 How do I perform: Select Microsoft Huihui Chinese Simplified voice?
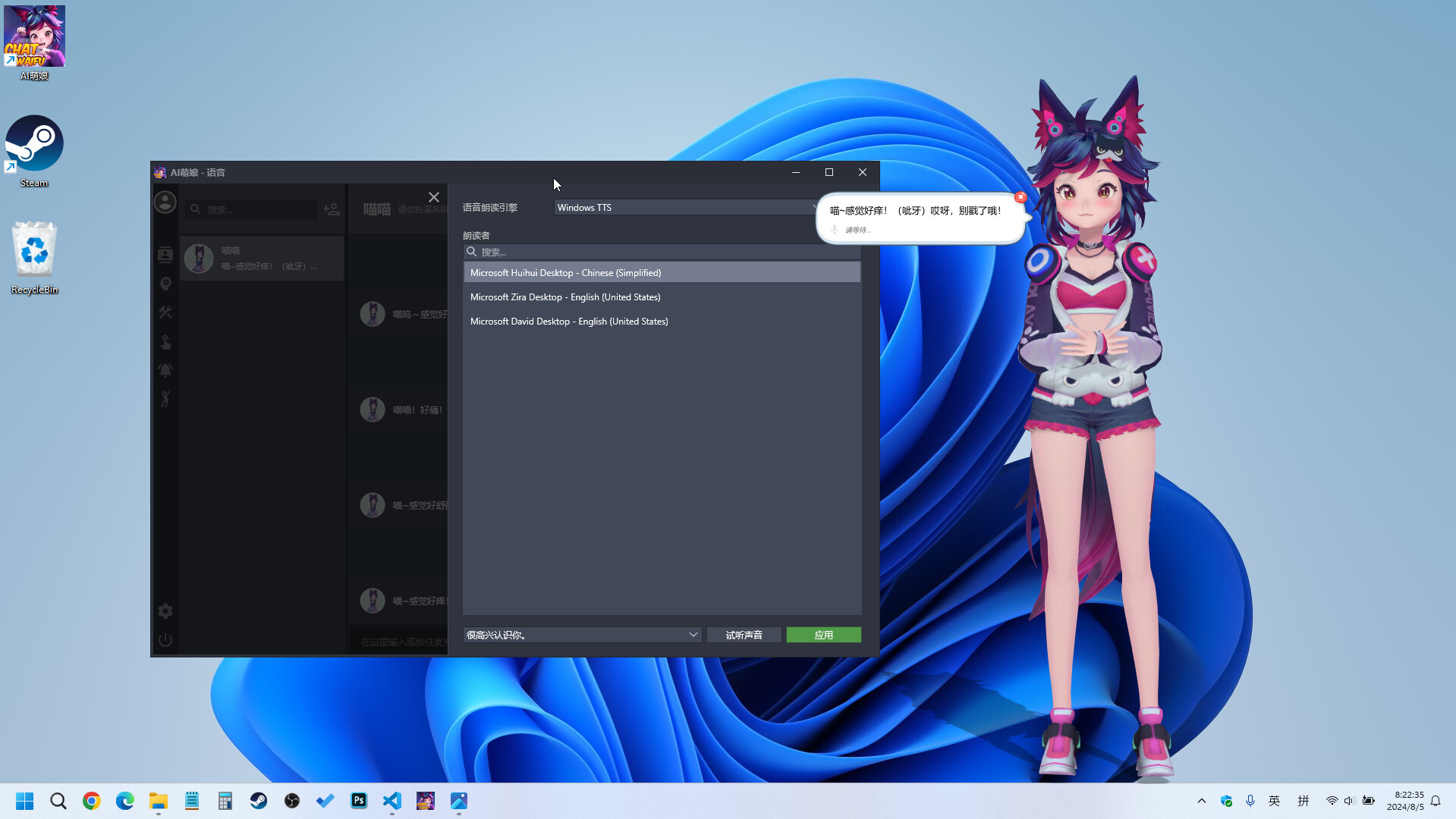coord(566,272)
